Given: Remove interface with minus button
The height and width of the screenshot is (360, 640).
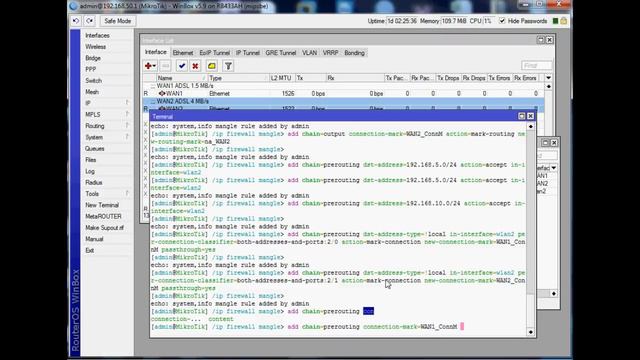Looking at the screenshot, I should pos(165,66).
